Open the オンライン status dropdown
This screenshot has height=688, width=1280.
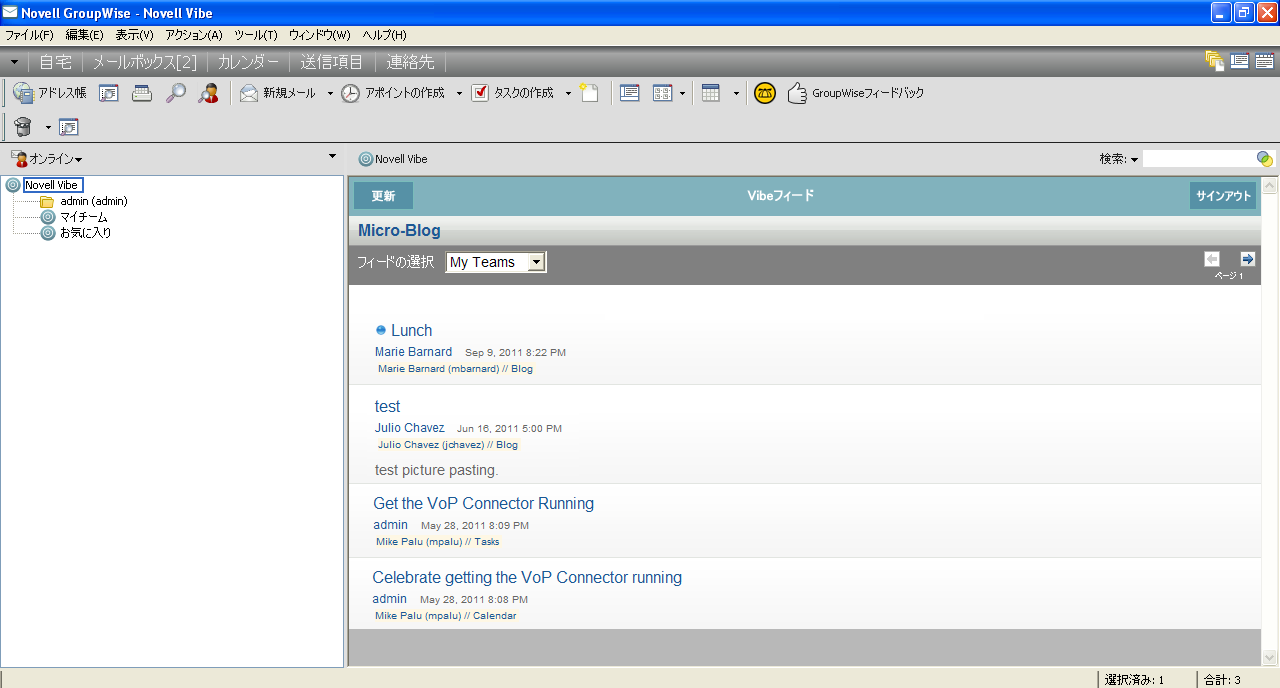(48, 158)
